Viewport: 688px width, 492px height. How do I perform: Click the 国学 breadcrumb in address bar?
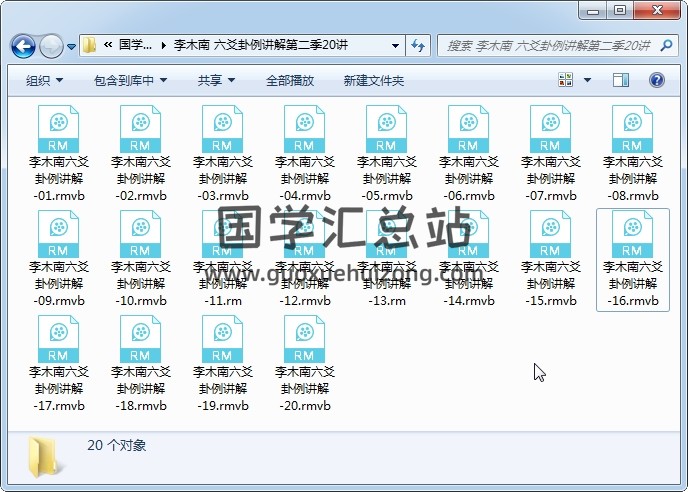(135, 46)
